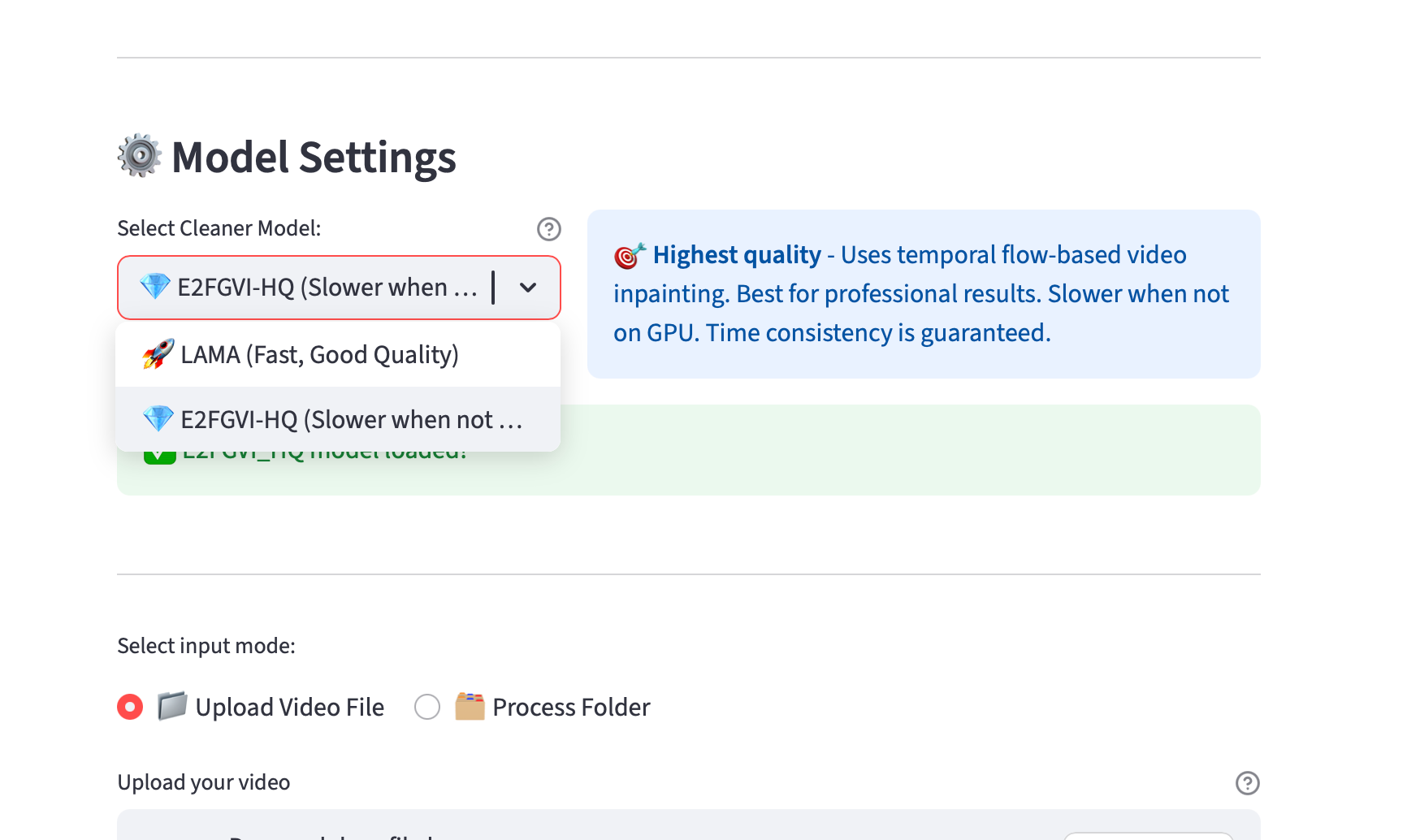Choose LAMA (Fast, Good Quality) from the list
Screen dimensions: 1420x840
[320, 355]
